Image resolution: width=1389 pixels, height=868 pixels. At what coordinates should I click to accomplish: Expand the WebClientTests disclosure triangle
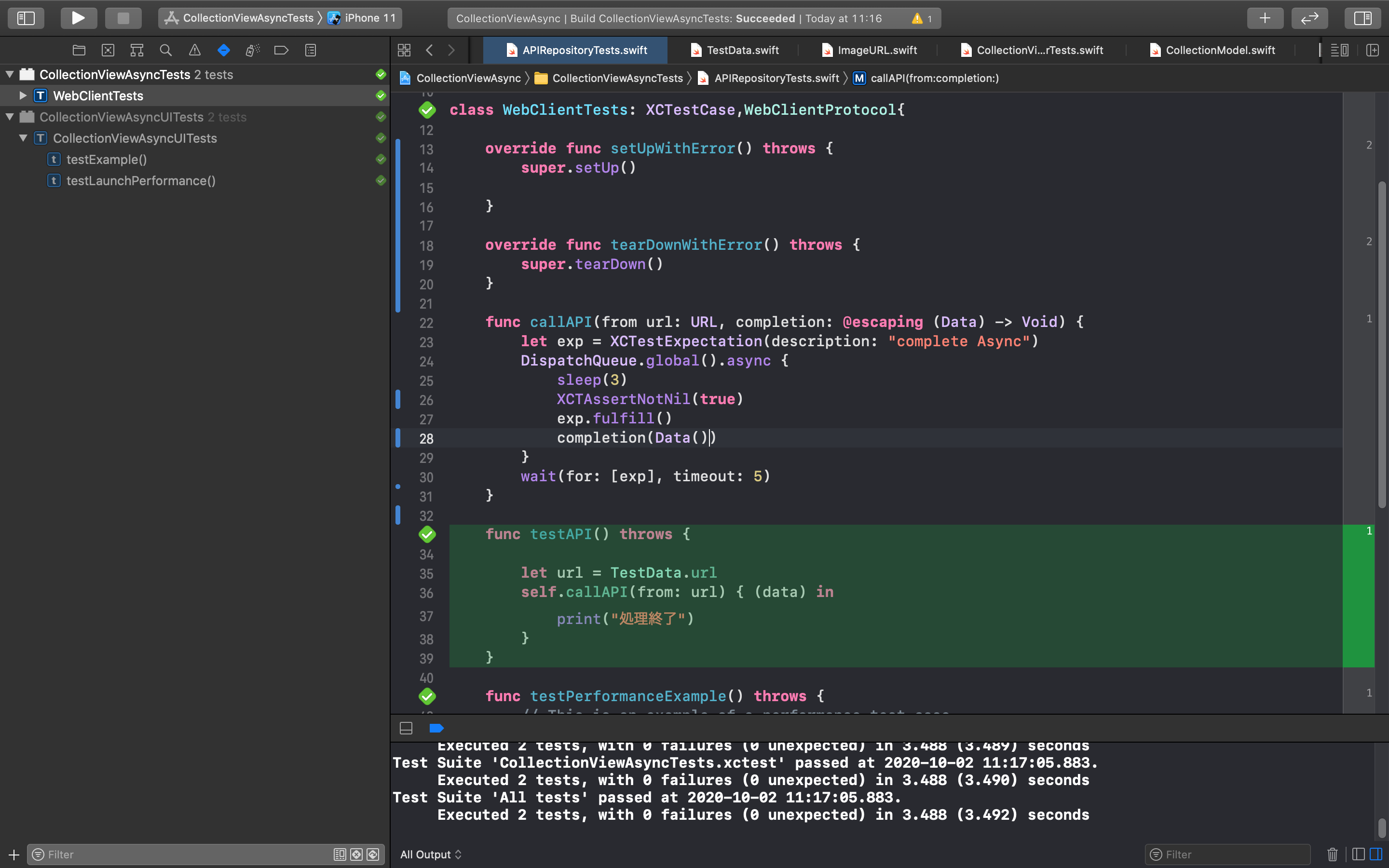(23, 95)
